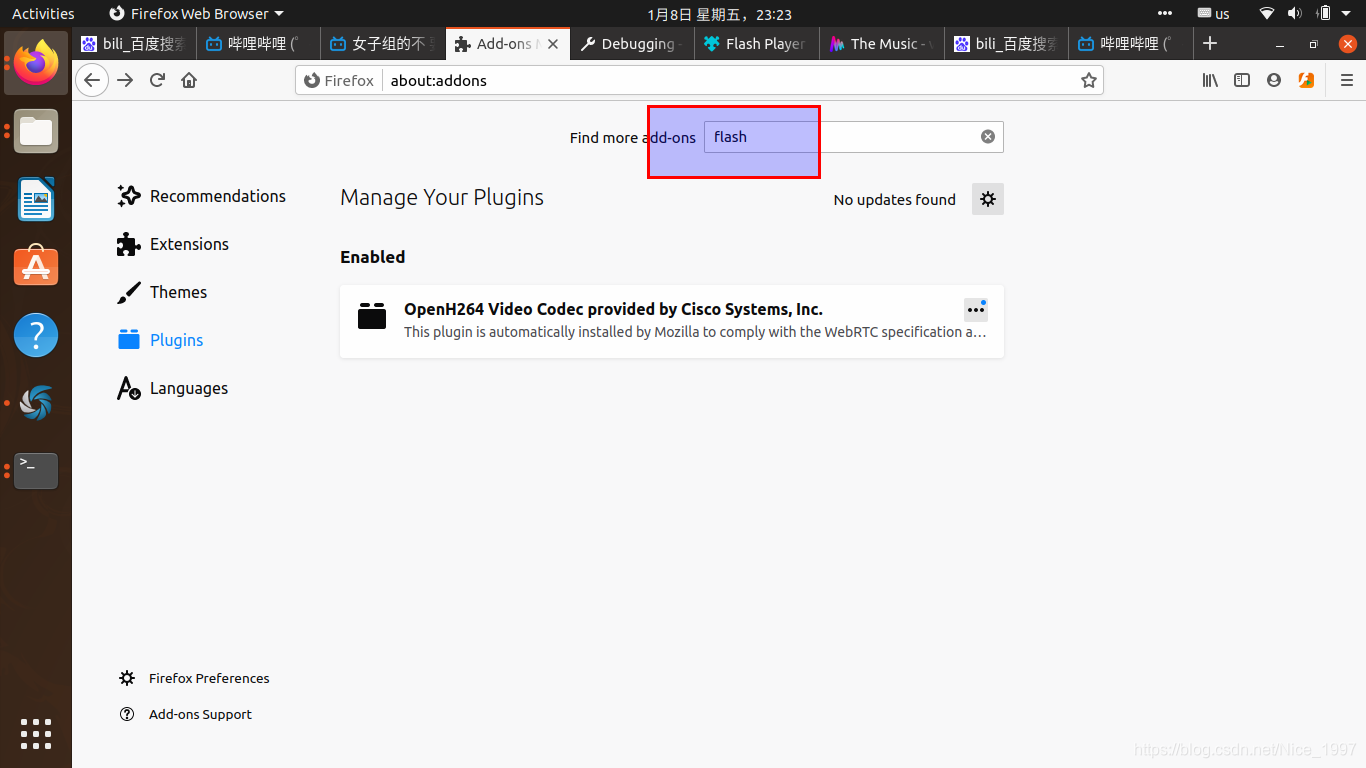1366x768 pixels.
Task: Select Plugins in the add-ons sidebar
Action: 160,340
